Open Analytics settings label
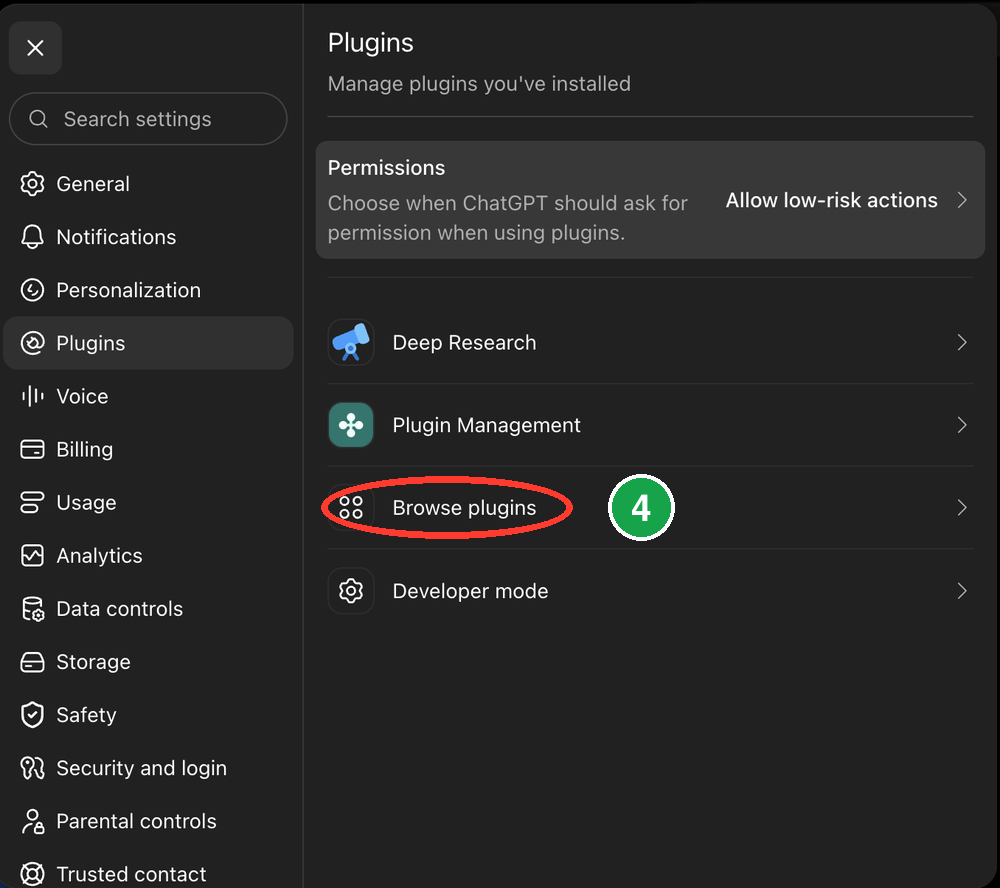This screenshot has width=1000, height=888. point(99,556)
